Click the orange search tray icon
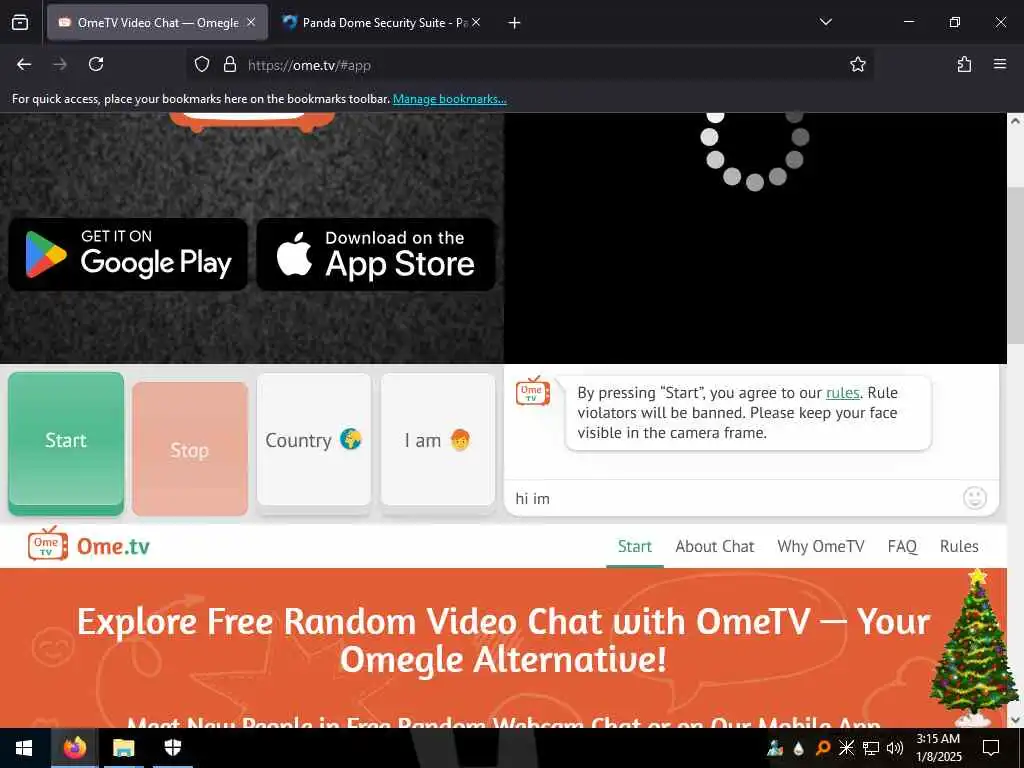This screenshot has width=1024, height=768. (823, 748)
